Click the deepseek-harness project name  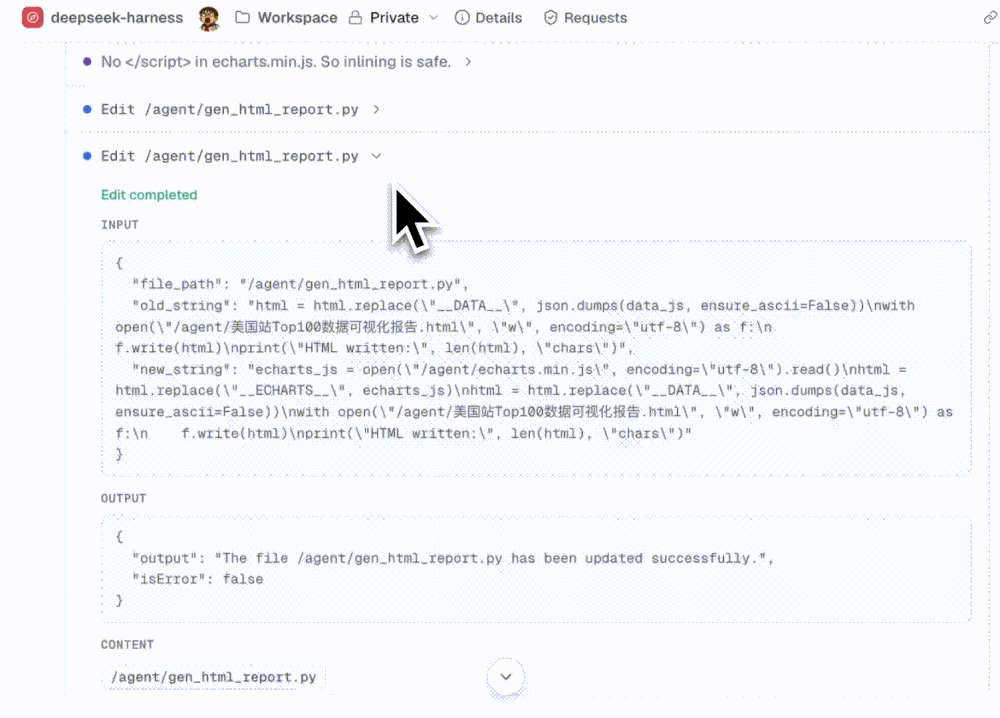(x=117, y=18)
